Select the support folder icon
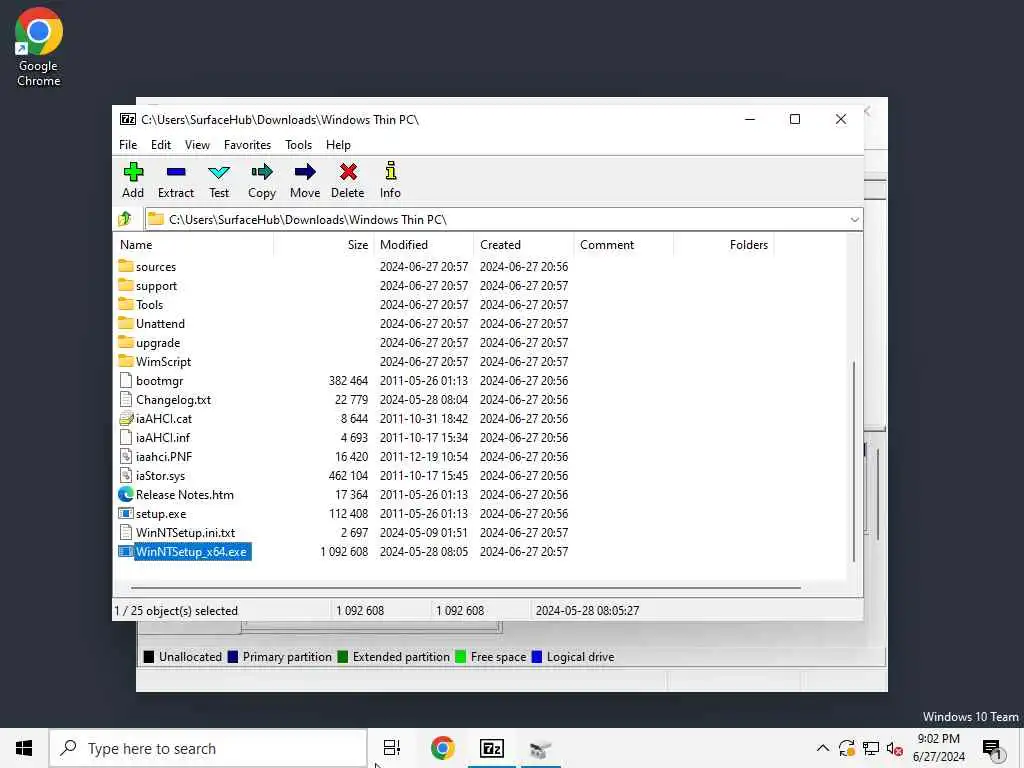The width and height of the screenshot is (1024, 768). 126,285
